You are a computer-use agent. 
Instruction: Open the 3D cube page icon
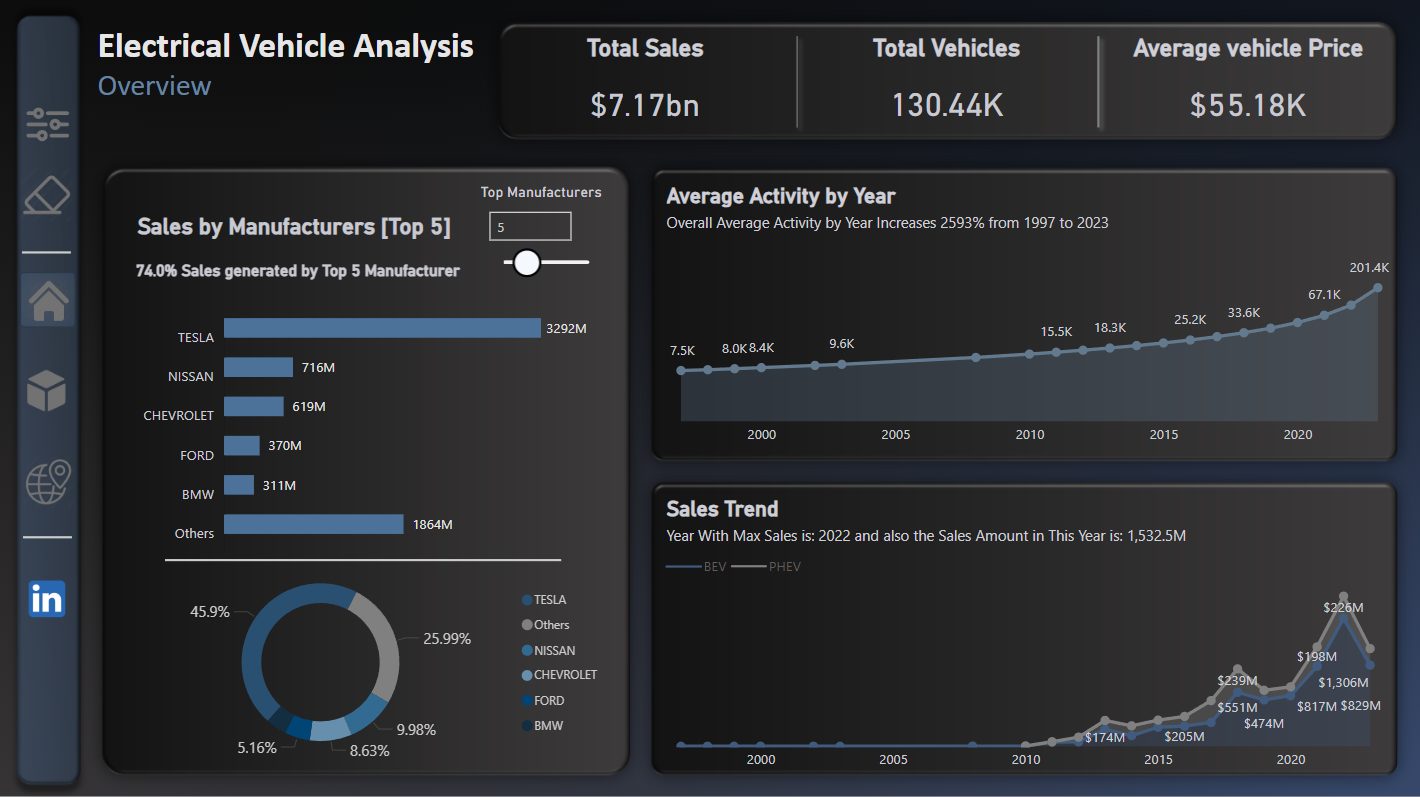47,390
